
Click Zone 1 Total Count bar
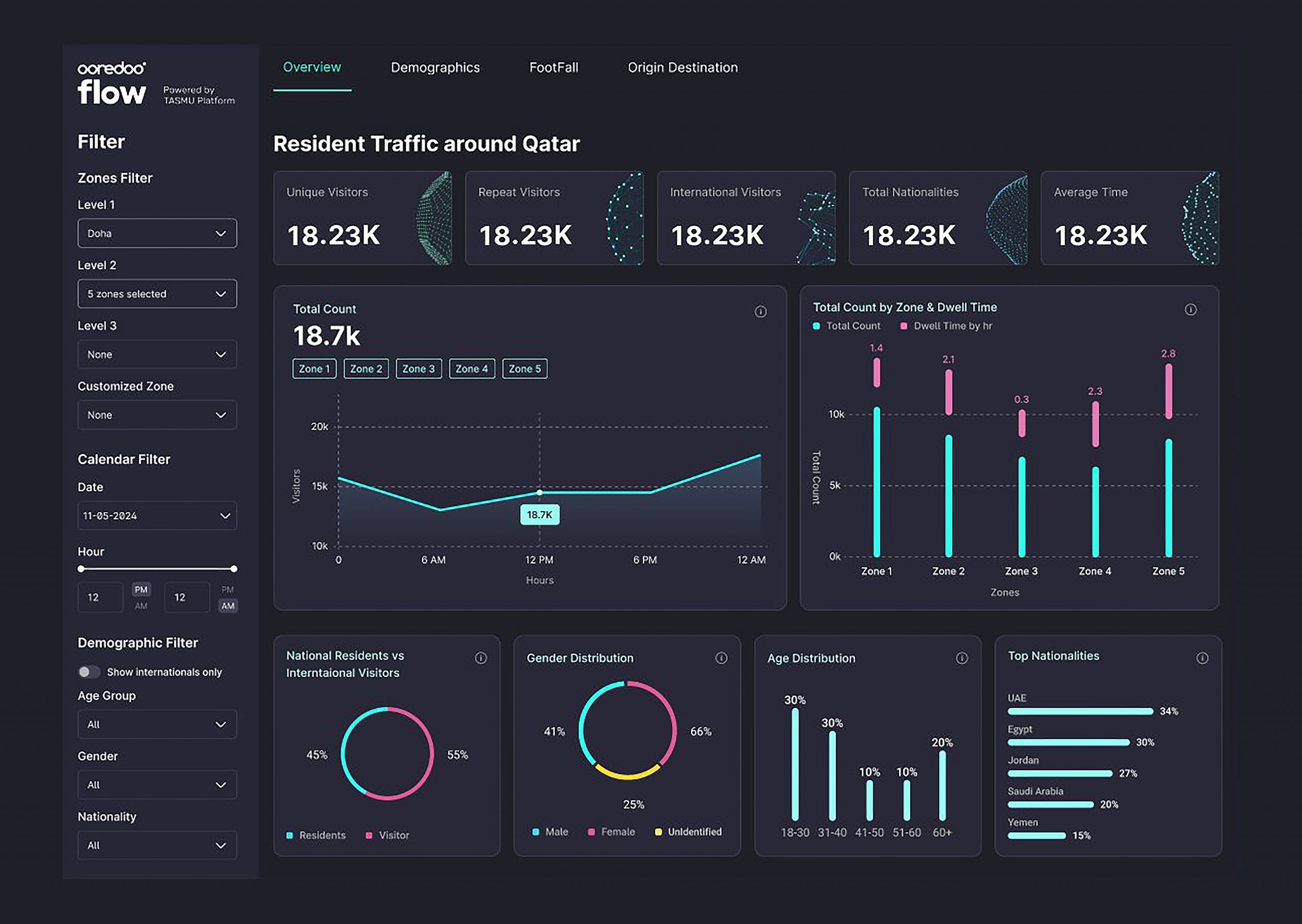pos(876,482)
